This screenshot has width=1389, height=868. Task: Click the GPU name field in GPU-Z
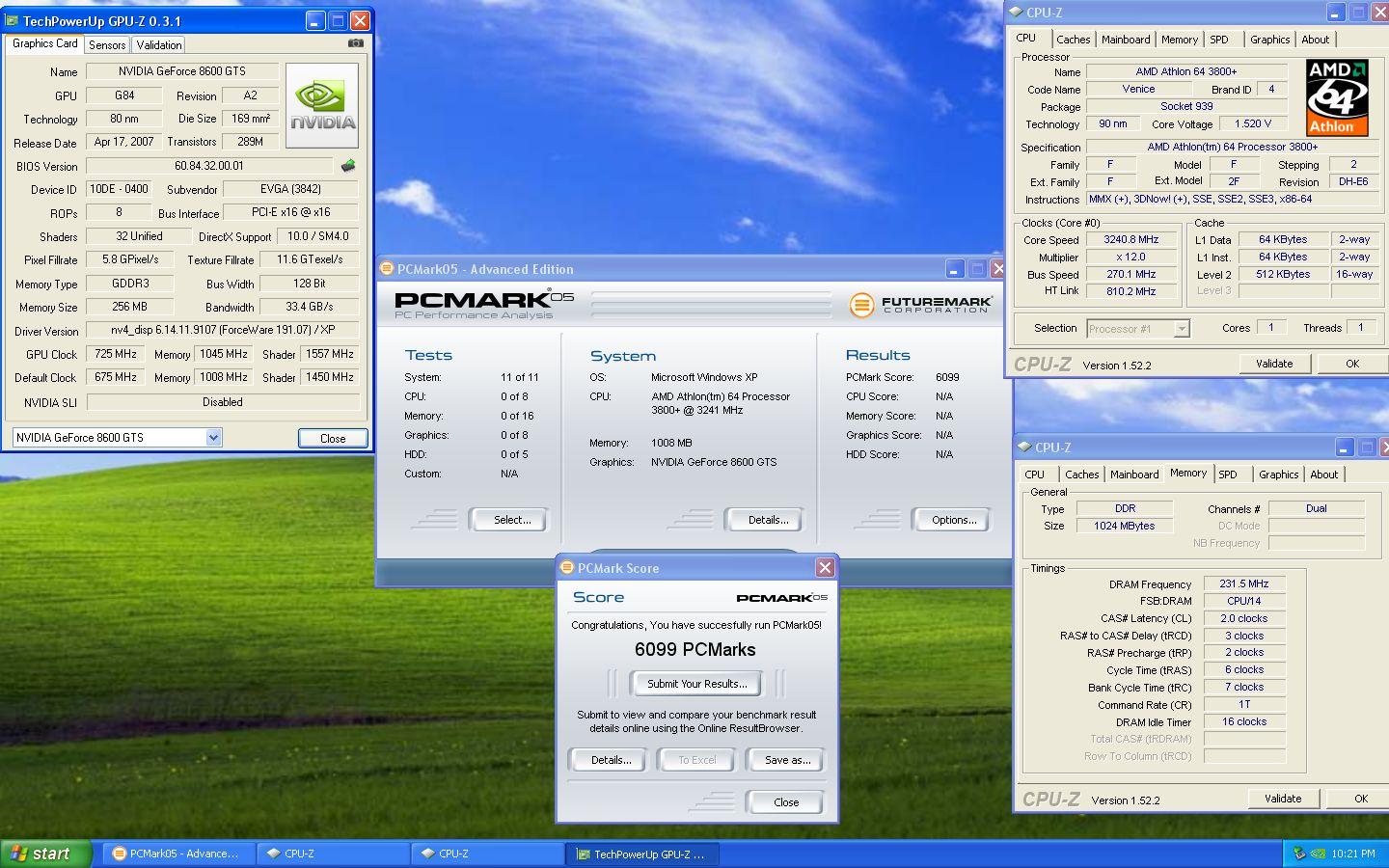(182, 71)
